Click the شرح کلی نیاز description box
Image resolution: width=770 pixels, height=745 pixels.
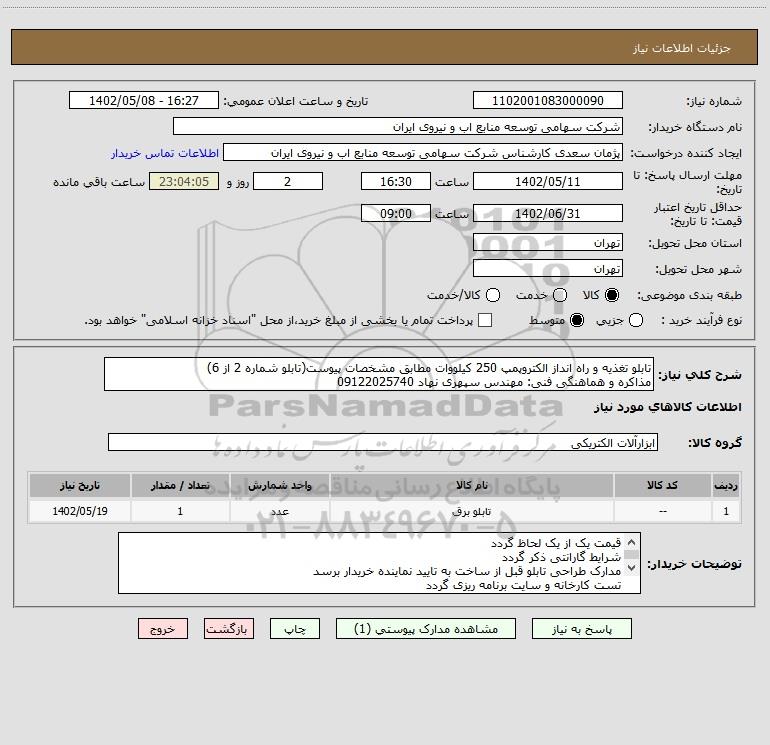tap(379, 374)
